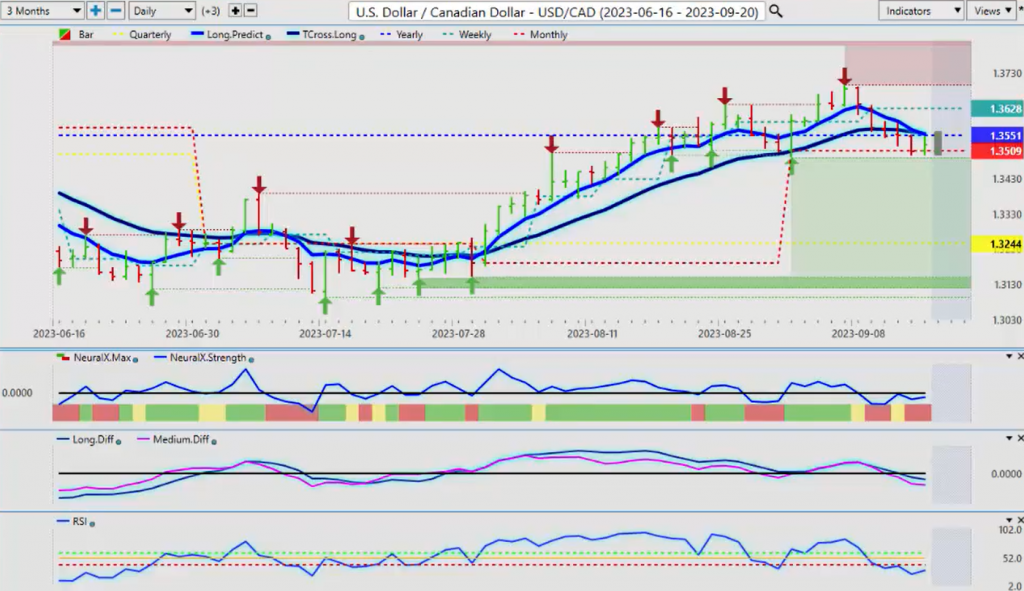This screenshot has width=1024, height=591.
Task: Click the black minus forecast button
Action: pyautogui.click(x=250, y=11)
